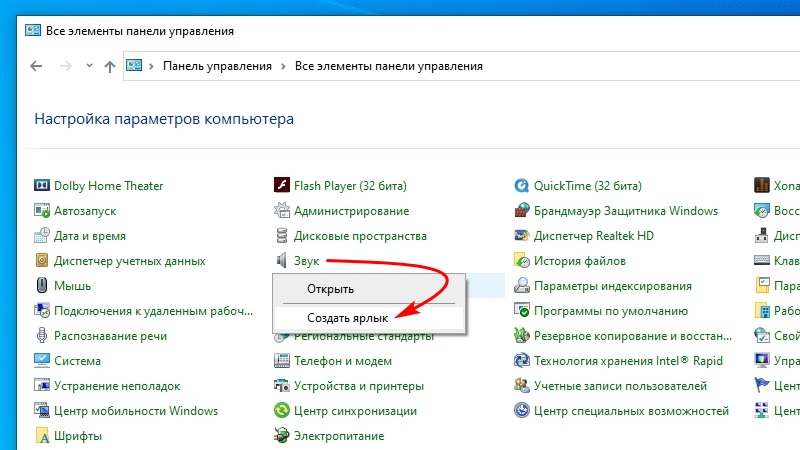Open Брандмауэр Защитника Windows link

tap(626, 211)
